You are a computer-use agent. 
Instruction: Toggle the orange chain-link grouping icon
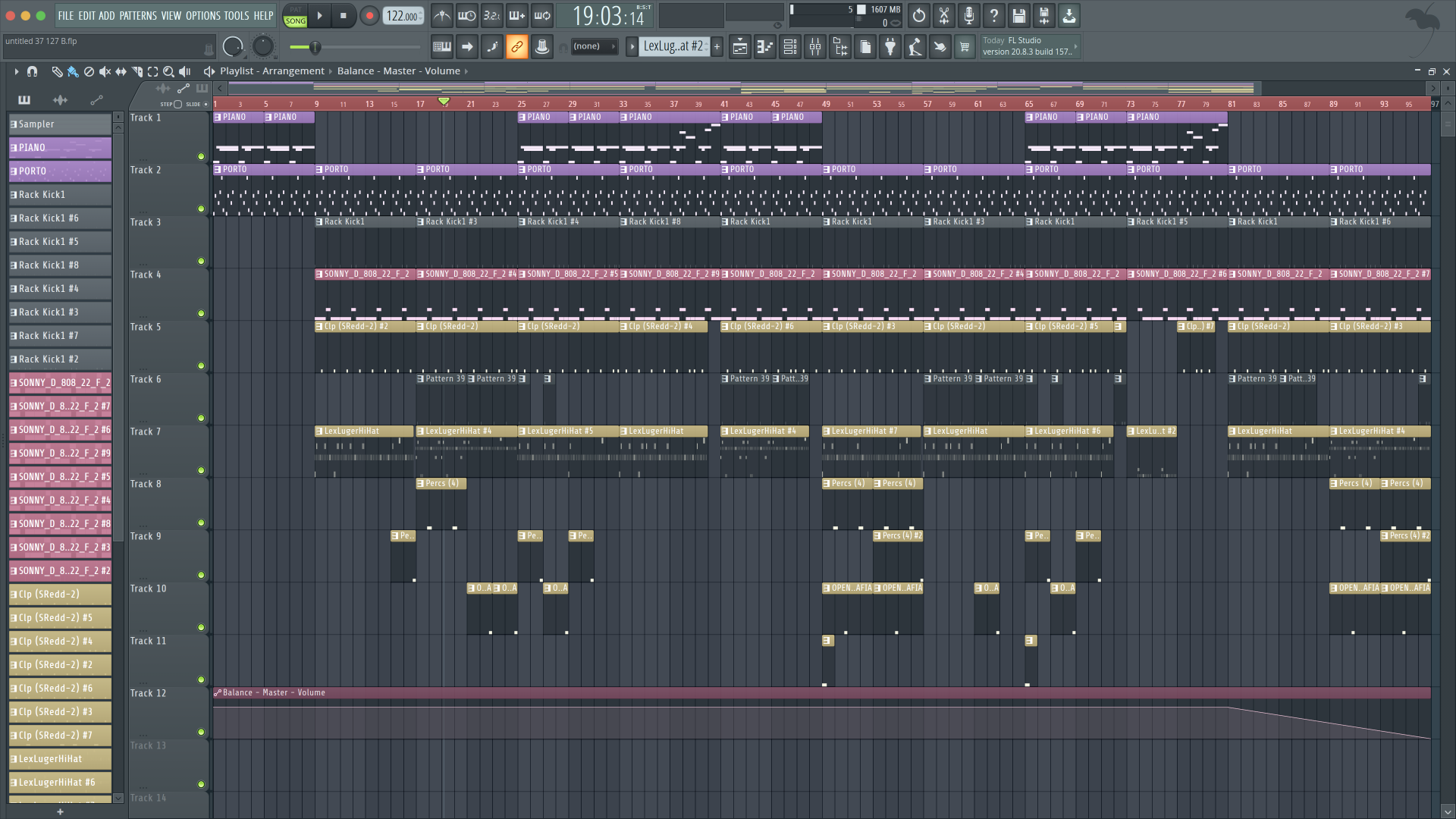click(x=517, y=47)
